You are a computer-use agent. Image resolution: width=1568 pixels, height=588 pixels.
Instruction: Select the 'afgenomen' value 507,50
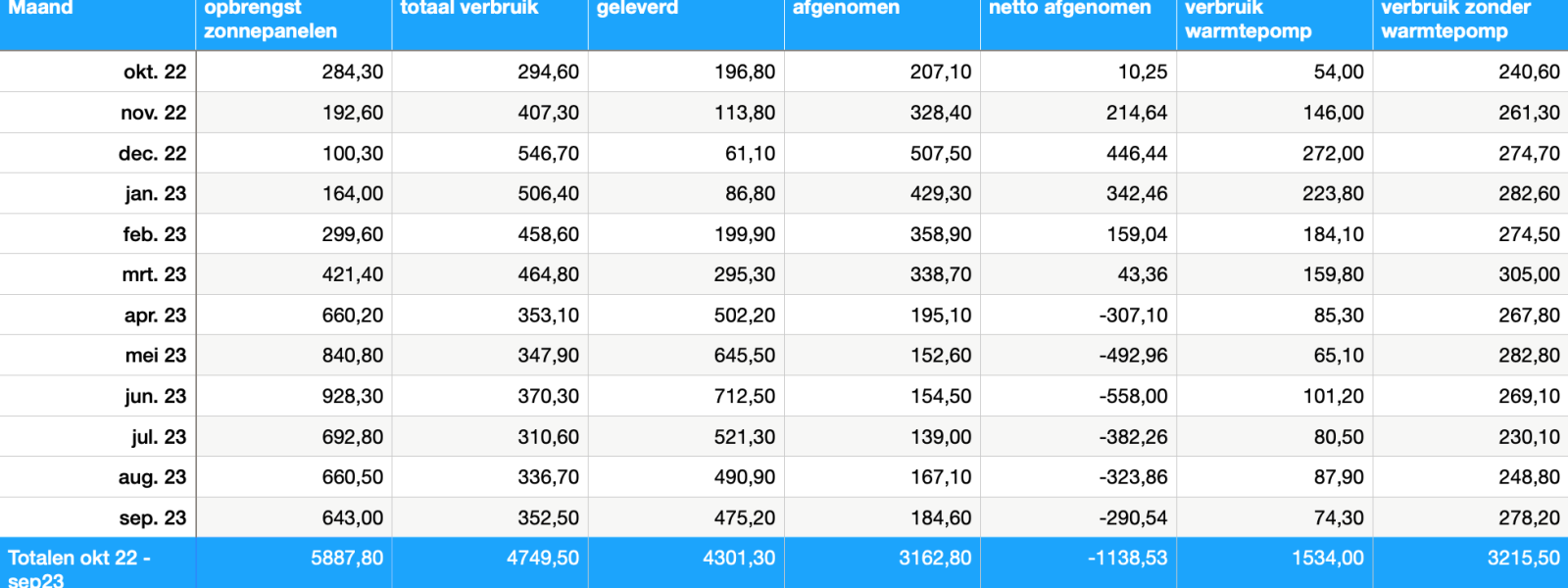(x=940, y=154)
